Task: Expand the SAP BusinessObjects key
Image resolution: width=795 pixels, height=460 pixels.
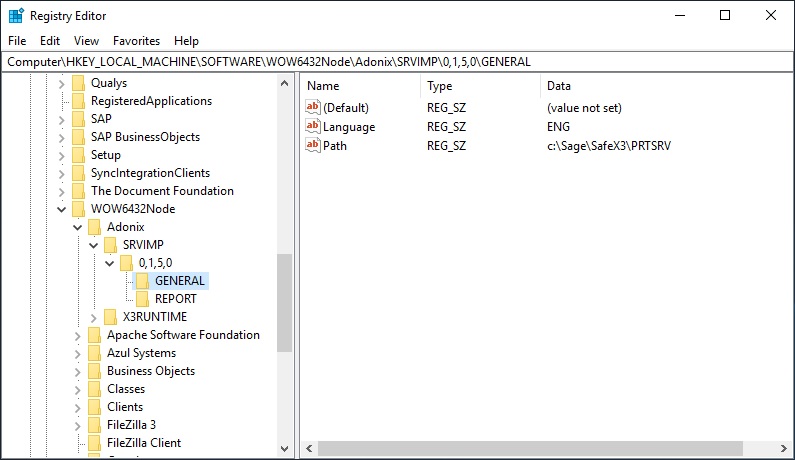Action: pyautogui.click(x=63, y=137)
